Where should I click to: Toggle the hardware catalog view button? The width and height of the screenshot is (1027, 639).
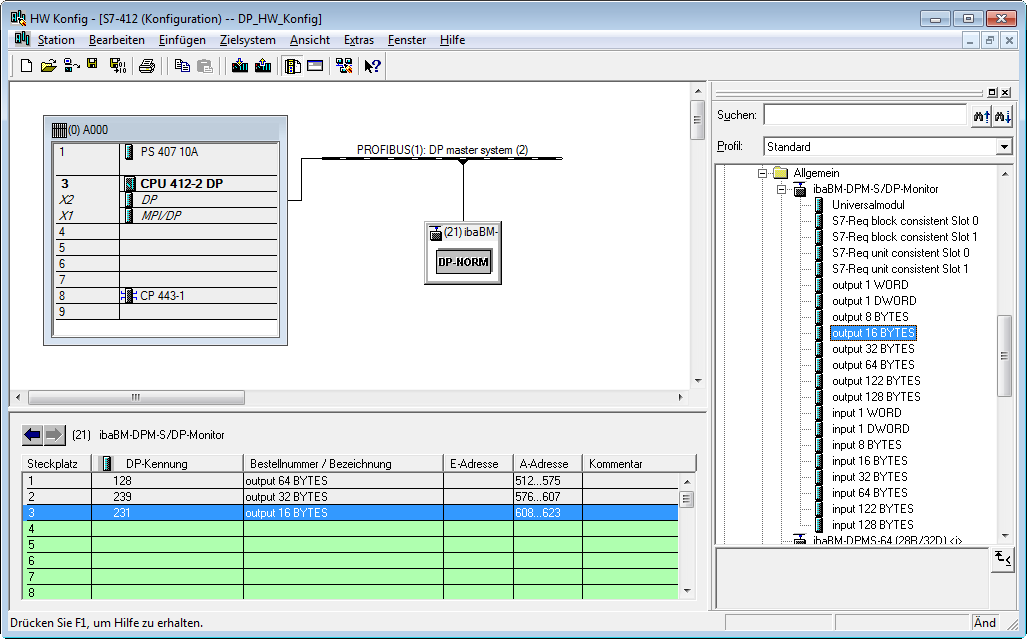(293, 66)
